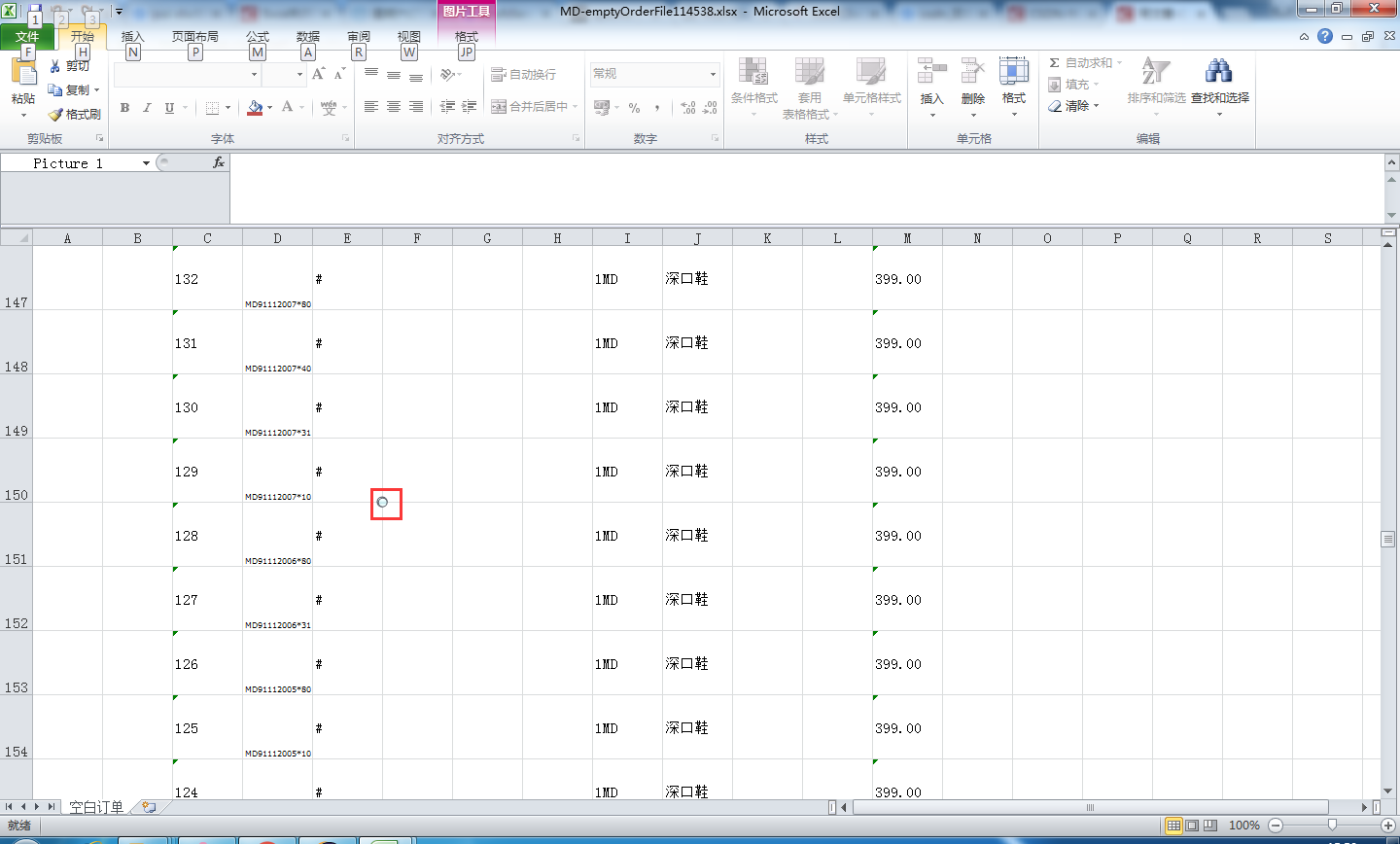Image resolution: width=1400 pixels, height=844 pixels.
Task: Open Font group dialog launcher
Action: 345,139
